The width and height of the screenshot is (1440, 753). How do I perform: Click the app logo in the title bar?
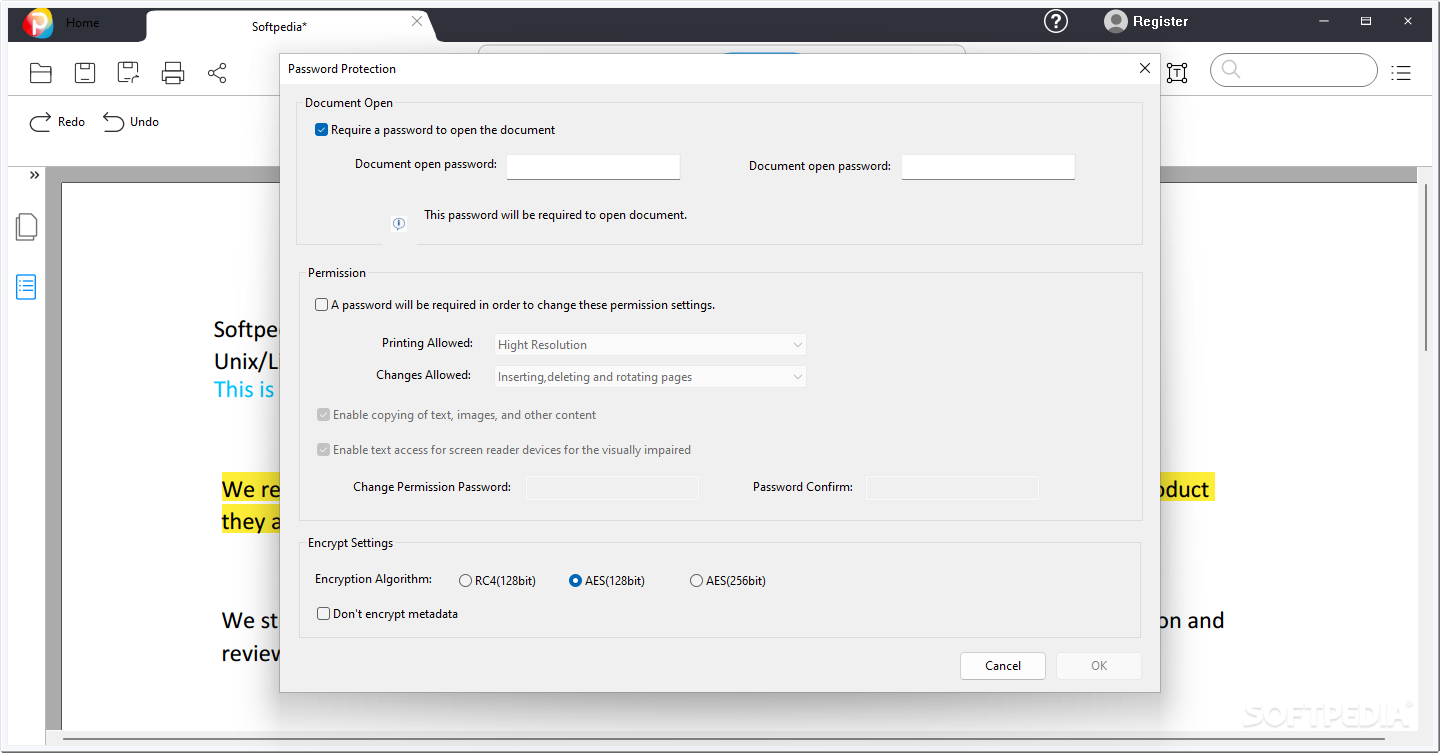coord(38,22)
